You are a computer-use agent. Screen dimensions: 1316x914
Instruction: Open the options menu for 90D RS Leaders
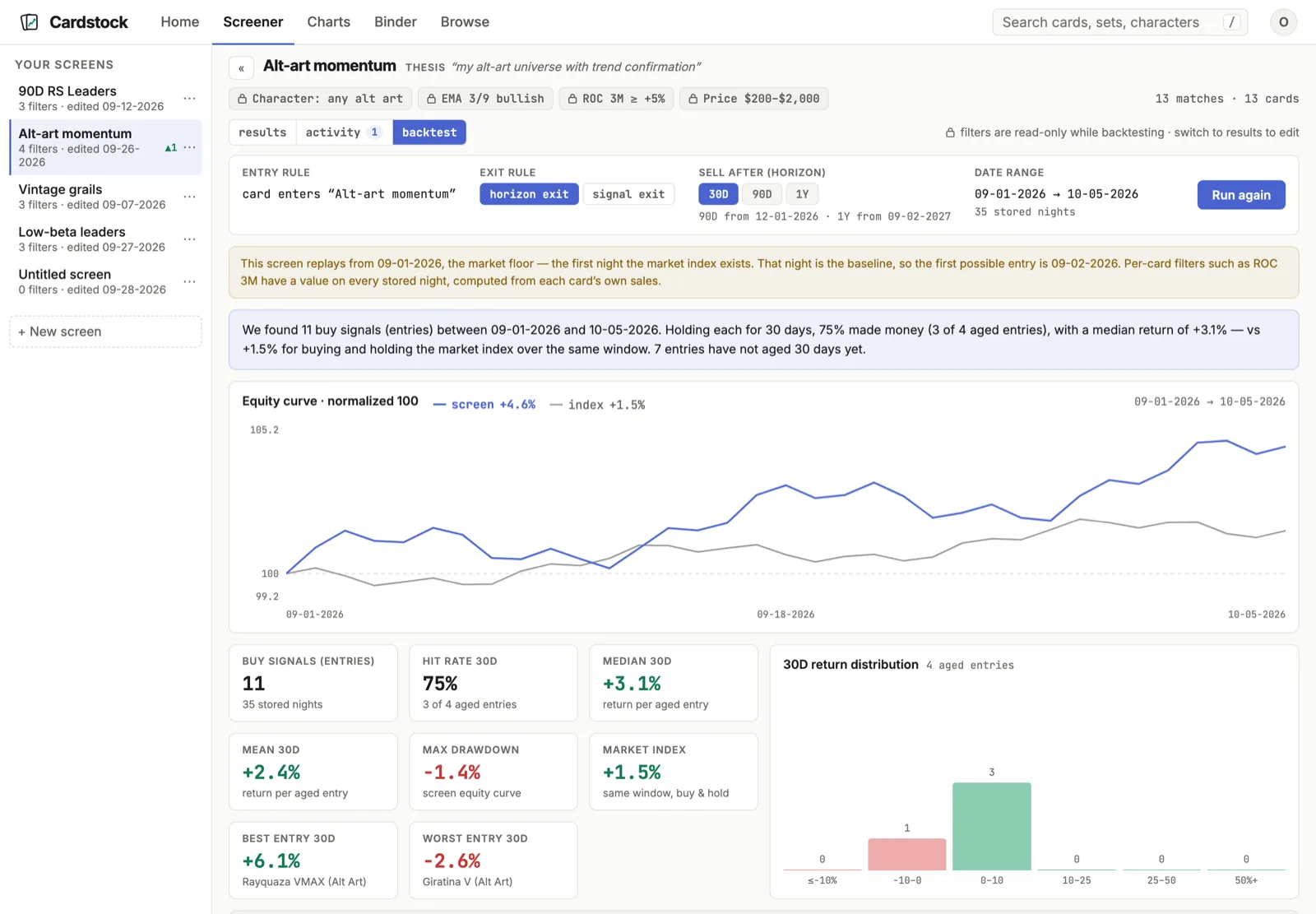click(x=190, y=98)
